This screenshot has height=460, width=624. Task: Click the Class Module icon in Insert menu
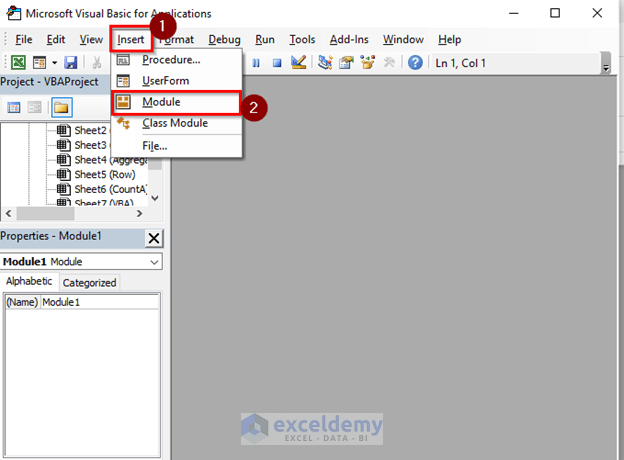coord(123,123)
